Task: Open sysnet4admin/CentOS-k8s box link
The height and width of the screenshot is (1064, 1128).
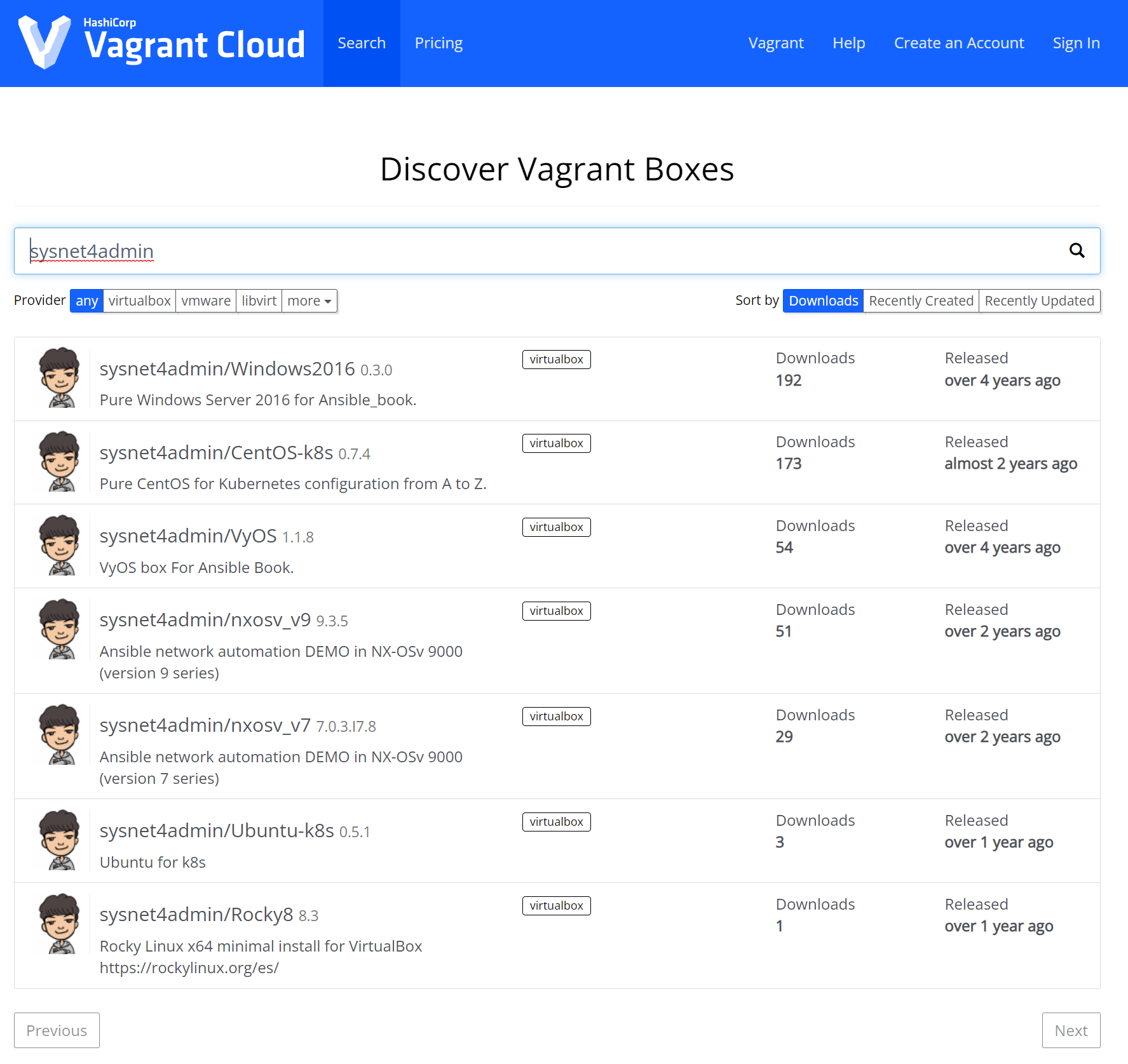Action: pyautogui.click(x=216, y=452)
